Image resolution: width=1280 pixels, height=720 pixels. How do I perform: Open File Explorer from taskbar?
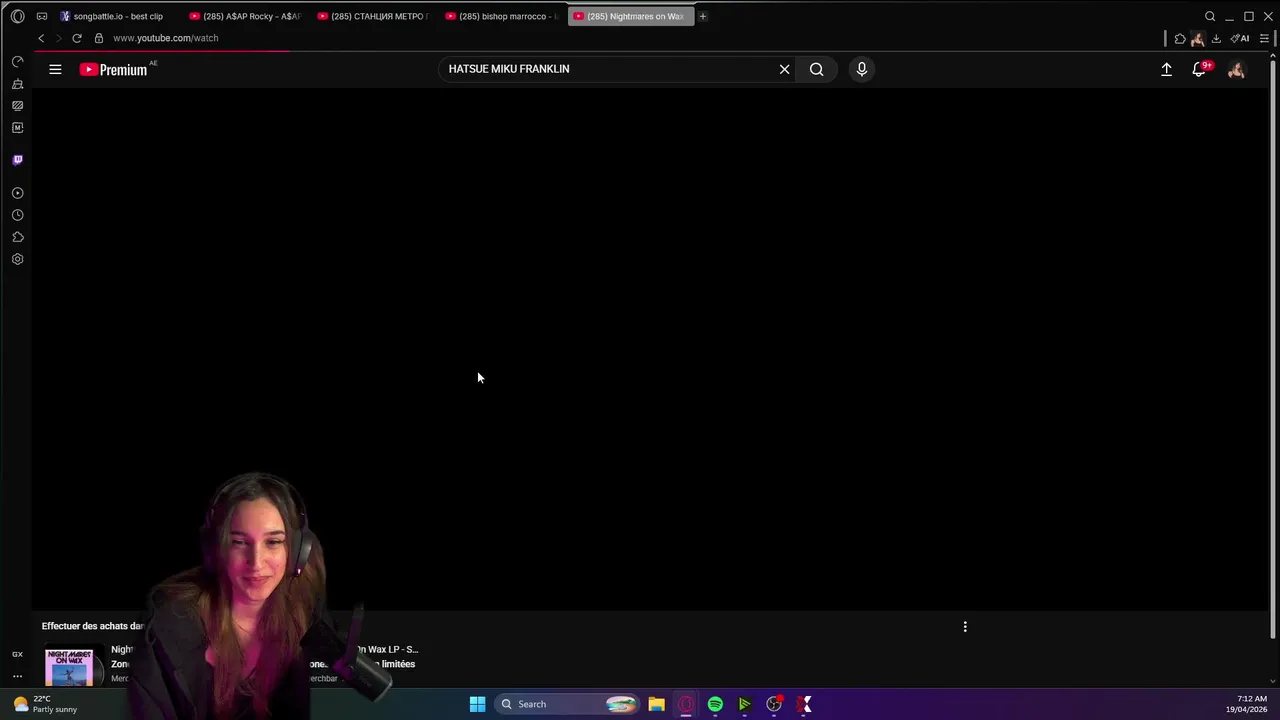(656, 704)
